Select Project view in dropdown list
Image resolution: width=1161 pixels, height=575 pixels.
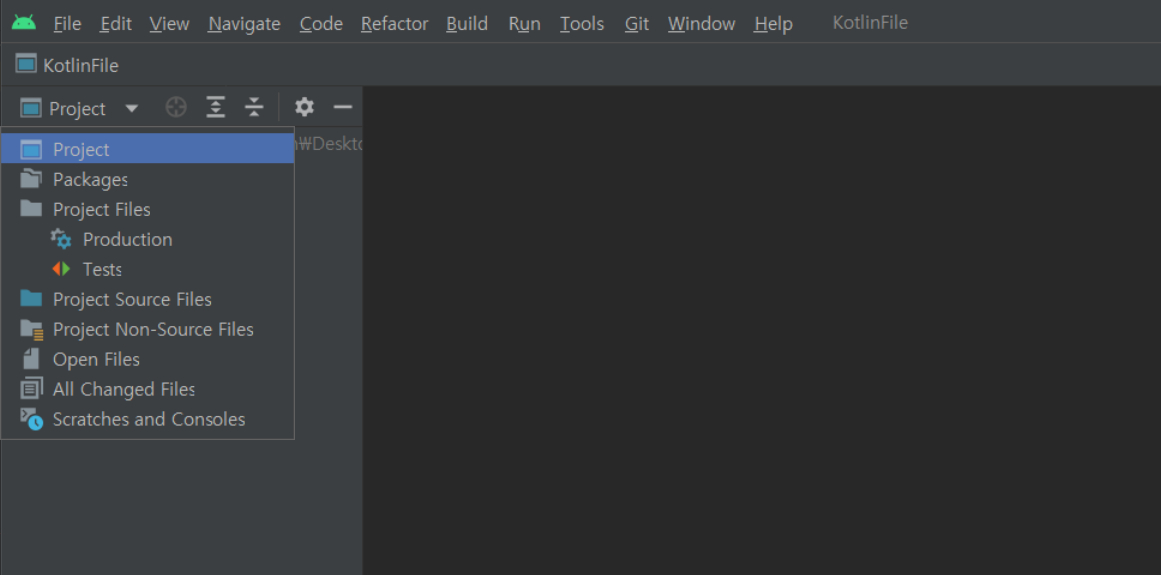[148, 149]
